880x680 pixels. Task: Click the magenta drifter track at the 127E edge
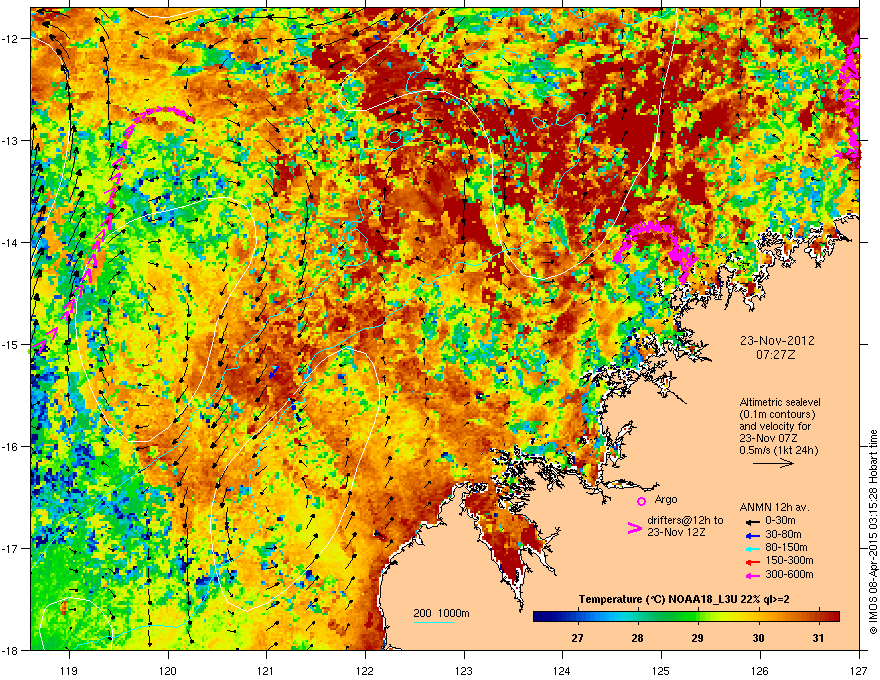[852, 101]
